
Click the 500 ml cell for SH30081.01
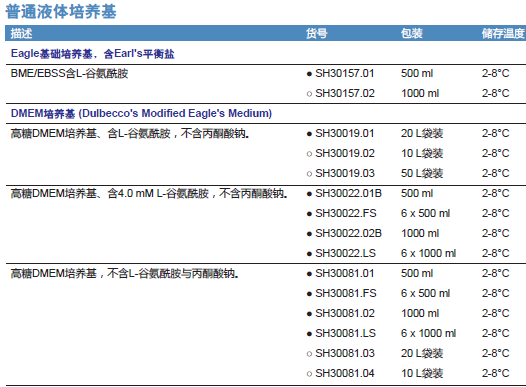coord(417,273)
